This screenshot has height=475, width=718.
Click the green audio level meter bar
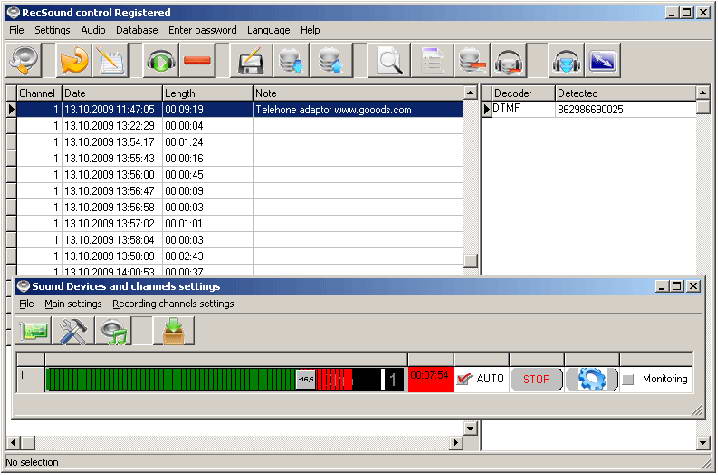pos(170,380)
